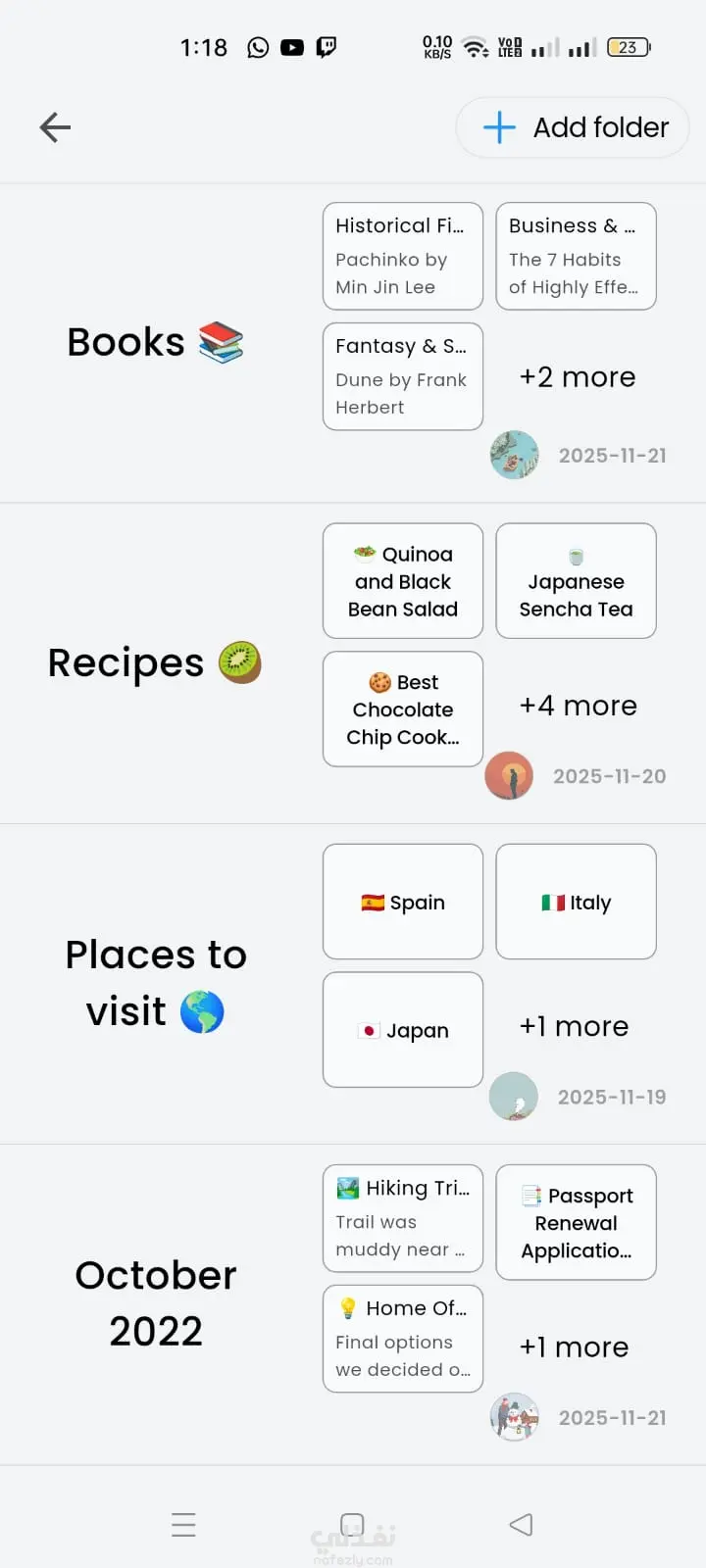Expand '+2 more' in Books folder

point(578,377)
